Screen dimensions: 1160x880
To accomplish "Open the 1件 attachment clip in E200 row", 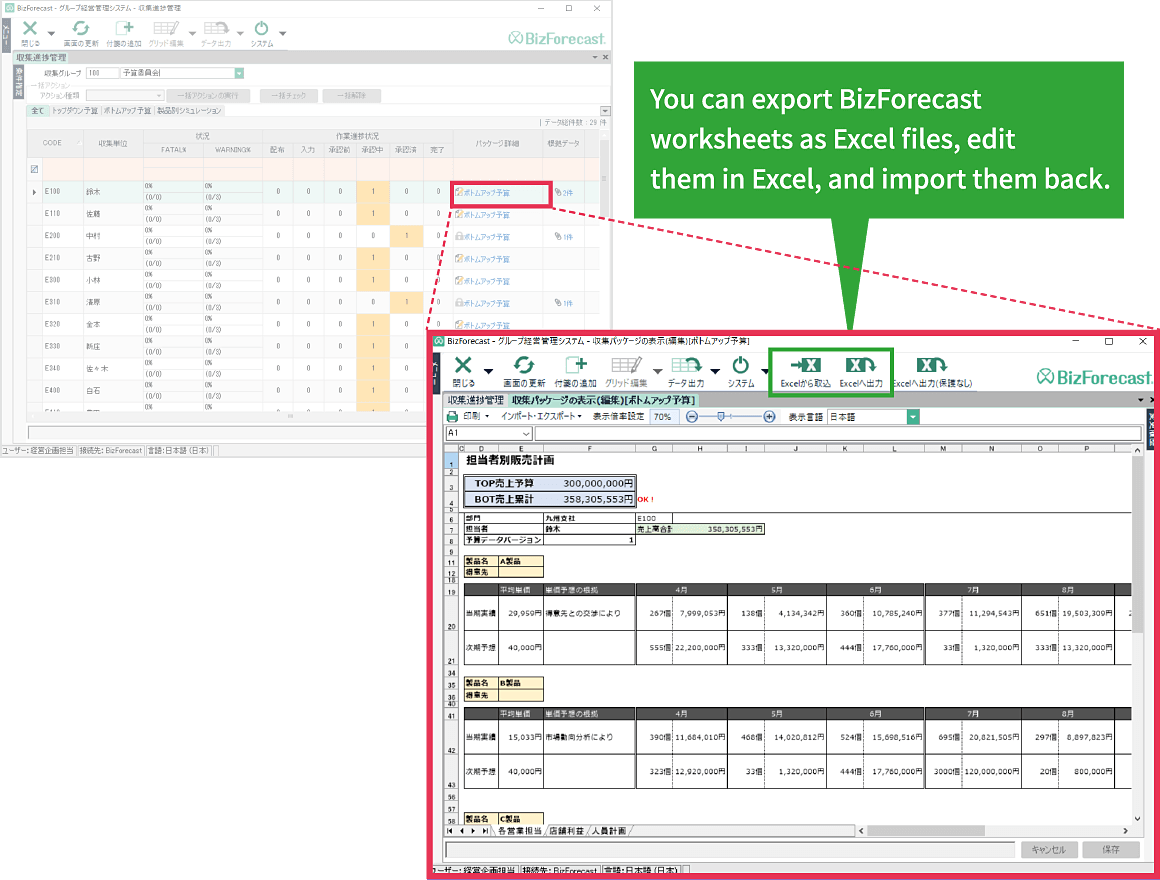I will click(x=564, y=237).
